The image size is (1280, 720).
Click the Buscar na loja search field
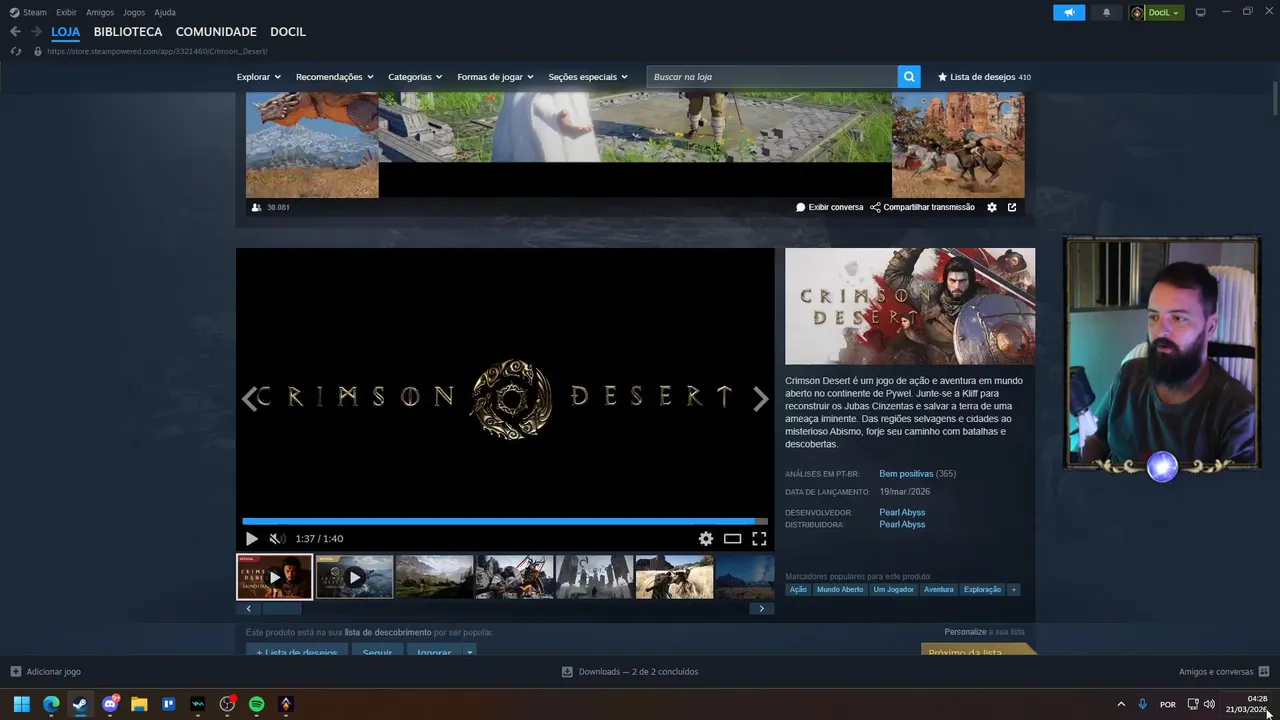click(x=772, y=77)
